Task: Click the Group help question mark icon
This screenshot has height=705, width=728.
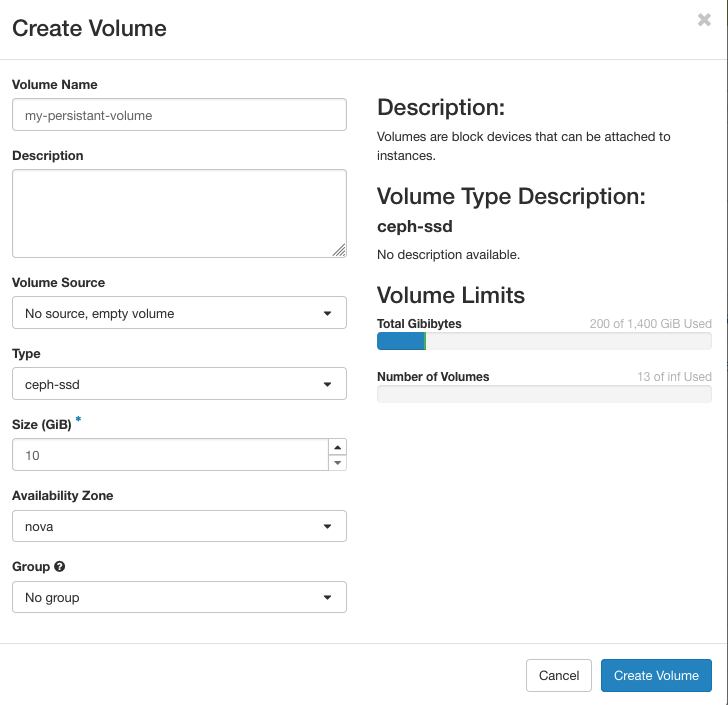Action: coord(60,567)
